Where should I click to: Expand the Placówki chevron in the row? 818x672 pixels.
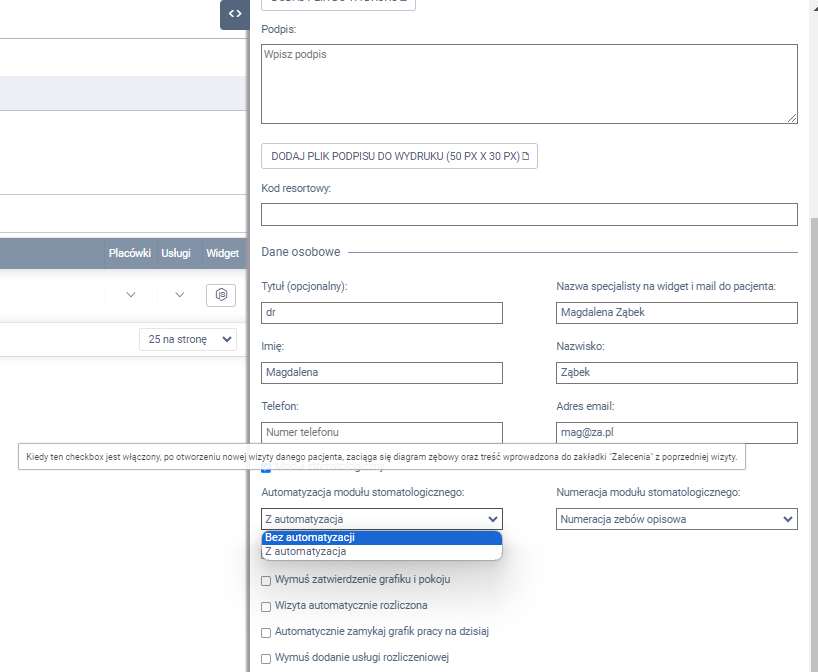click(x=130, y=295)
